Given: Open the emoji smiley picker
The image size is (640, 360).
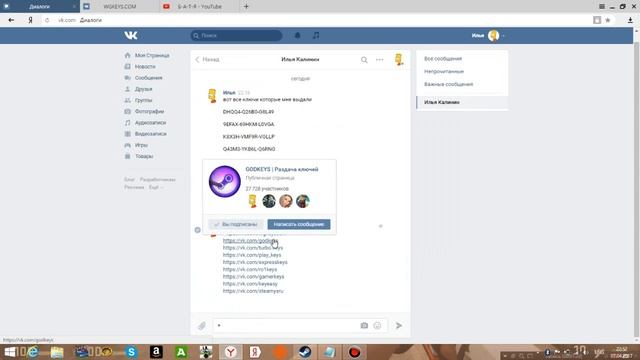Looking at the screenshot, I should point(377,325).
